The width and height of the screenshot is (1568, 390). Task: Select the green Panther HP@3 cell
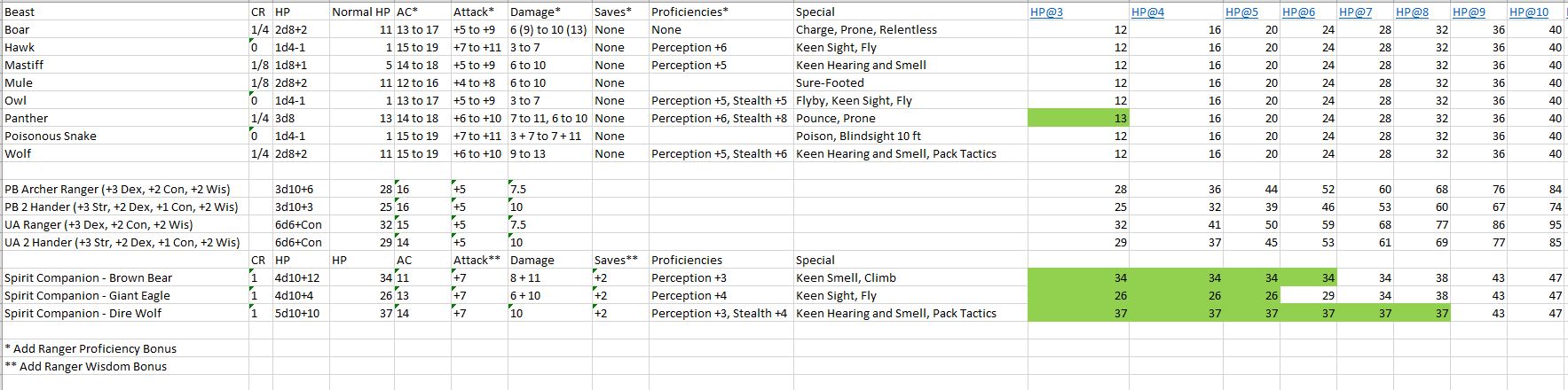tap(1078, 118)
